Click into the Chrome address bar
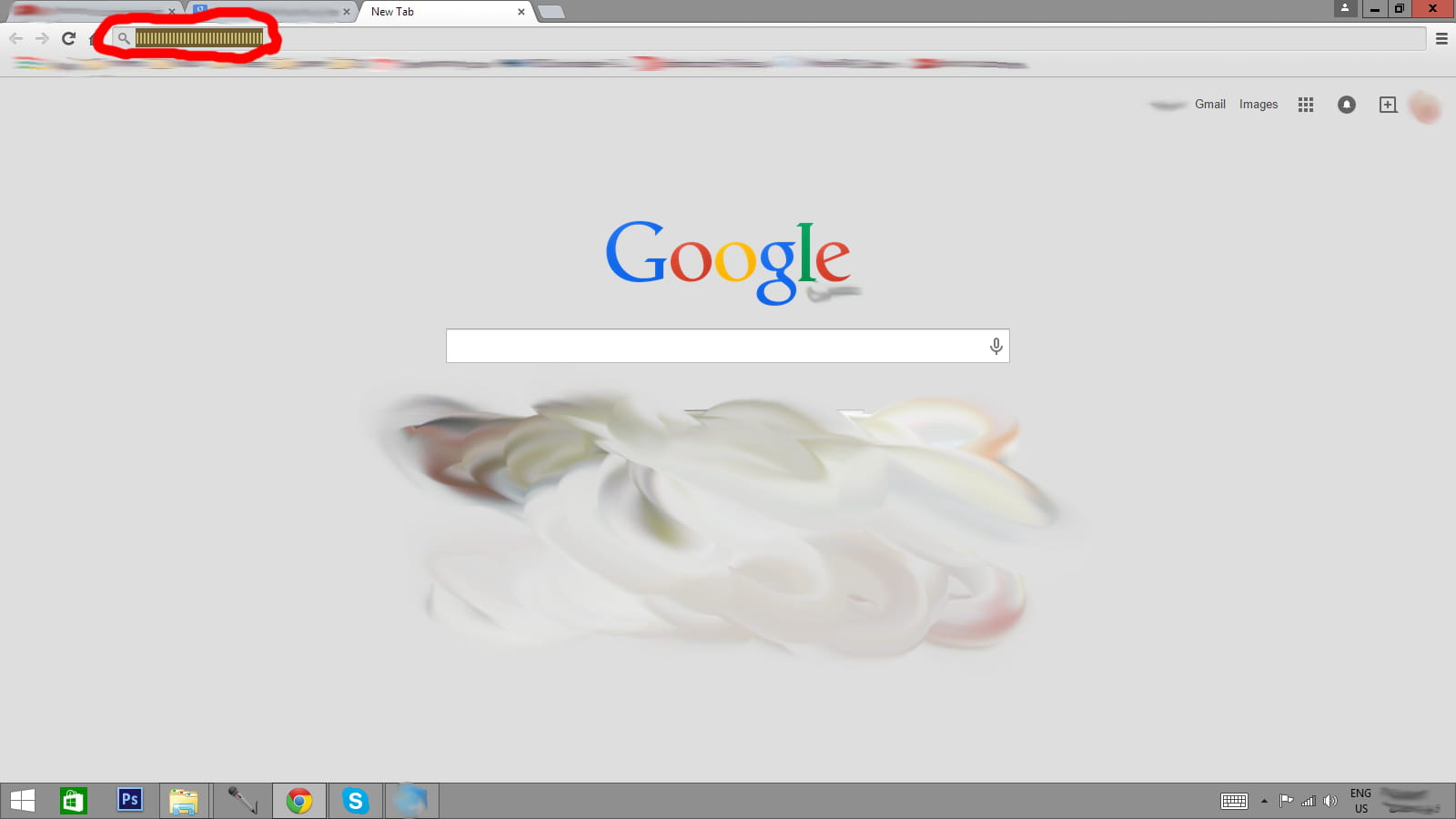The width and height of the screenshot is (1456, 819). [769, 38]
